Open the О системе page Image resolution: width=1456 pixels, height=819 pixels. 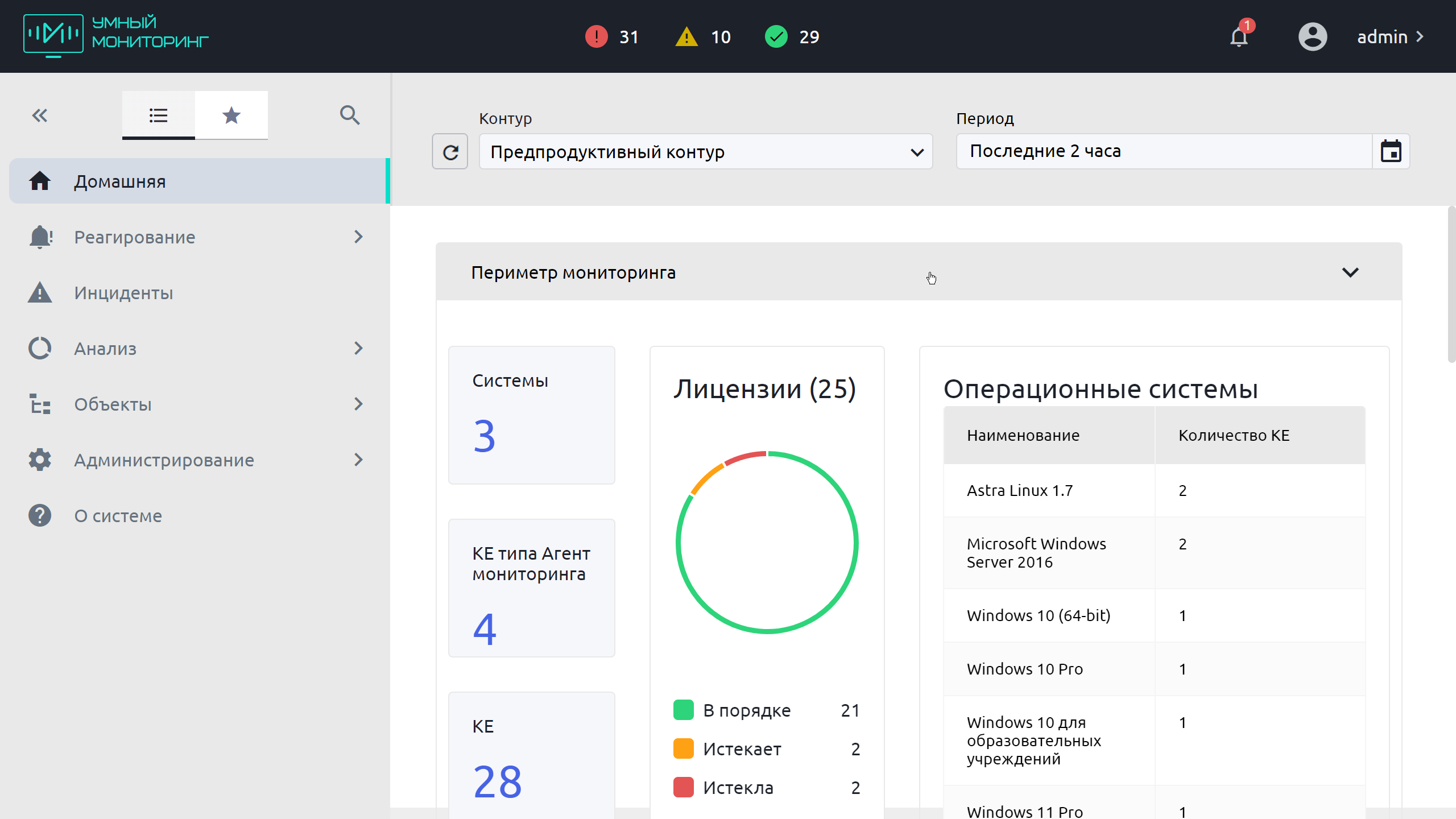(x=118, y=516)
